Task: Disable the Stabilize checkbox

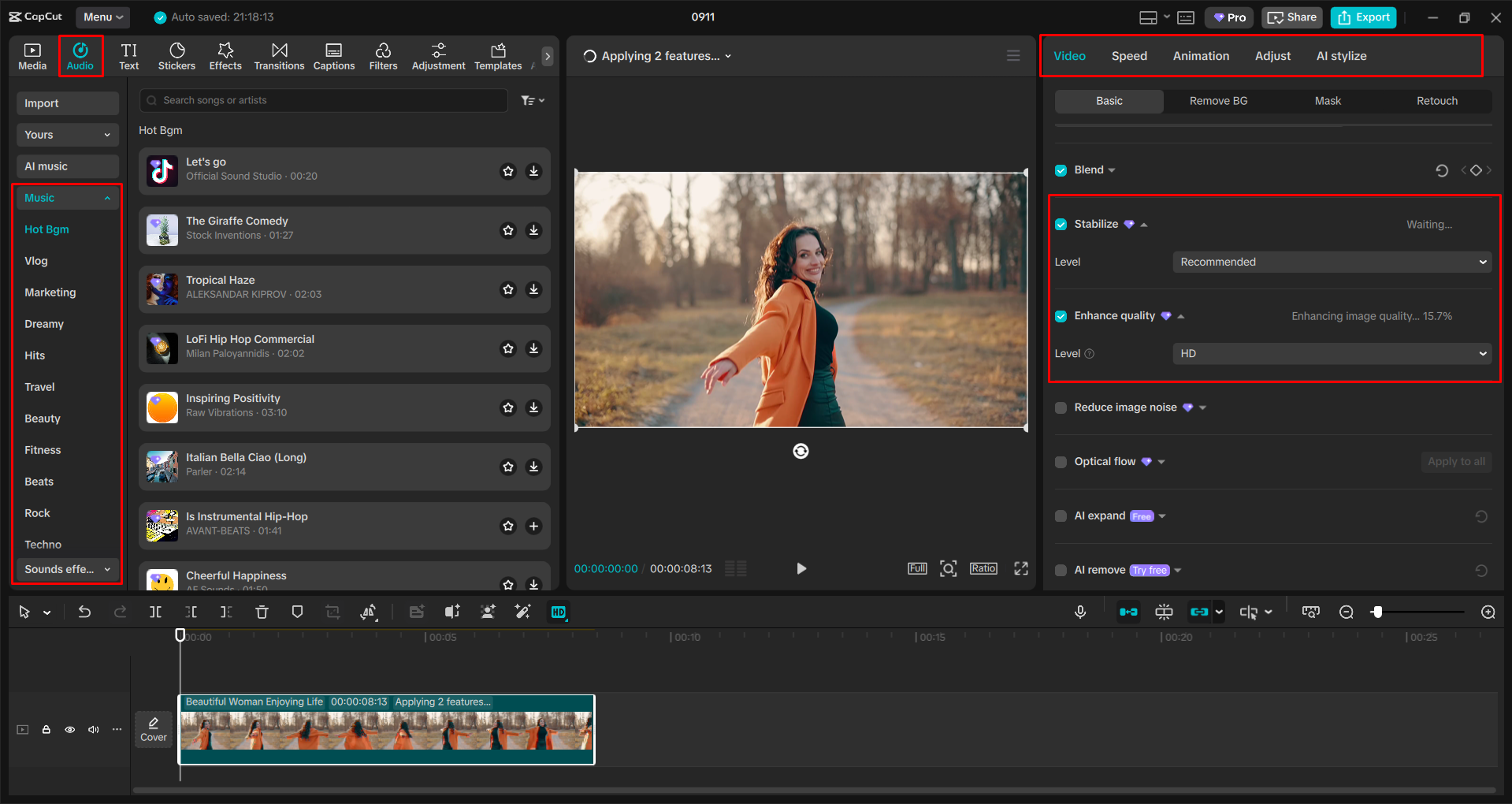Action: tap(1061, 224)
